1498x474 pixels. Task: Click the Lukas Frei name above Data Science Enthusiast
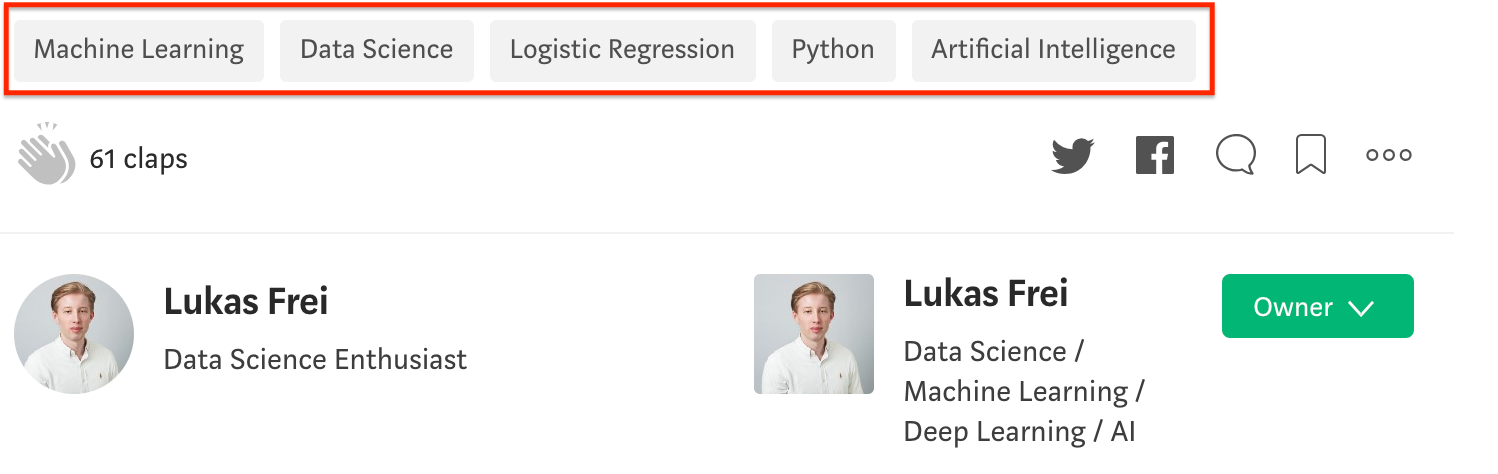(x=246, y=301)
